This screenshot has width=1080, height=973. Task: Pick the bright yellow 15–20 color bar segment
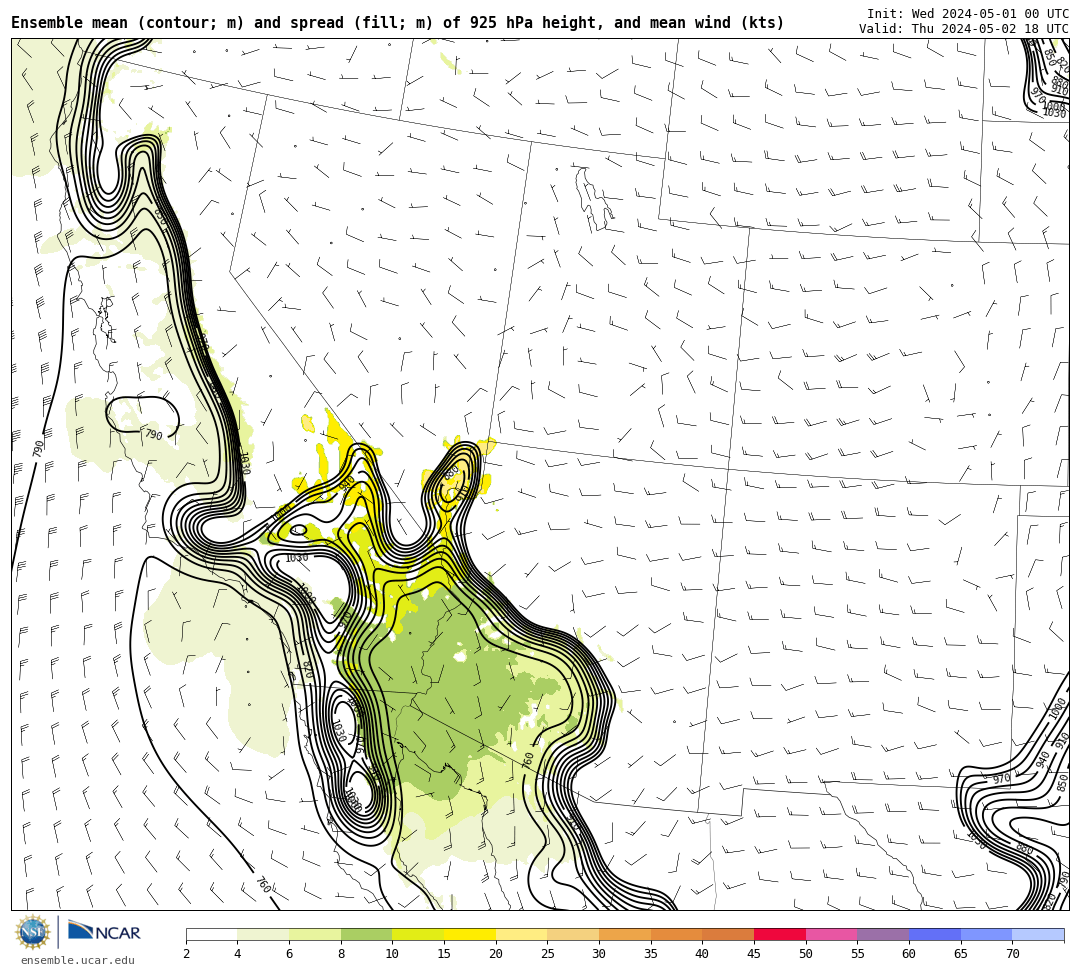pos(470,934)
